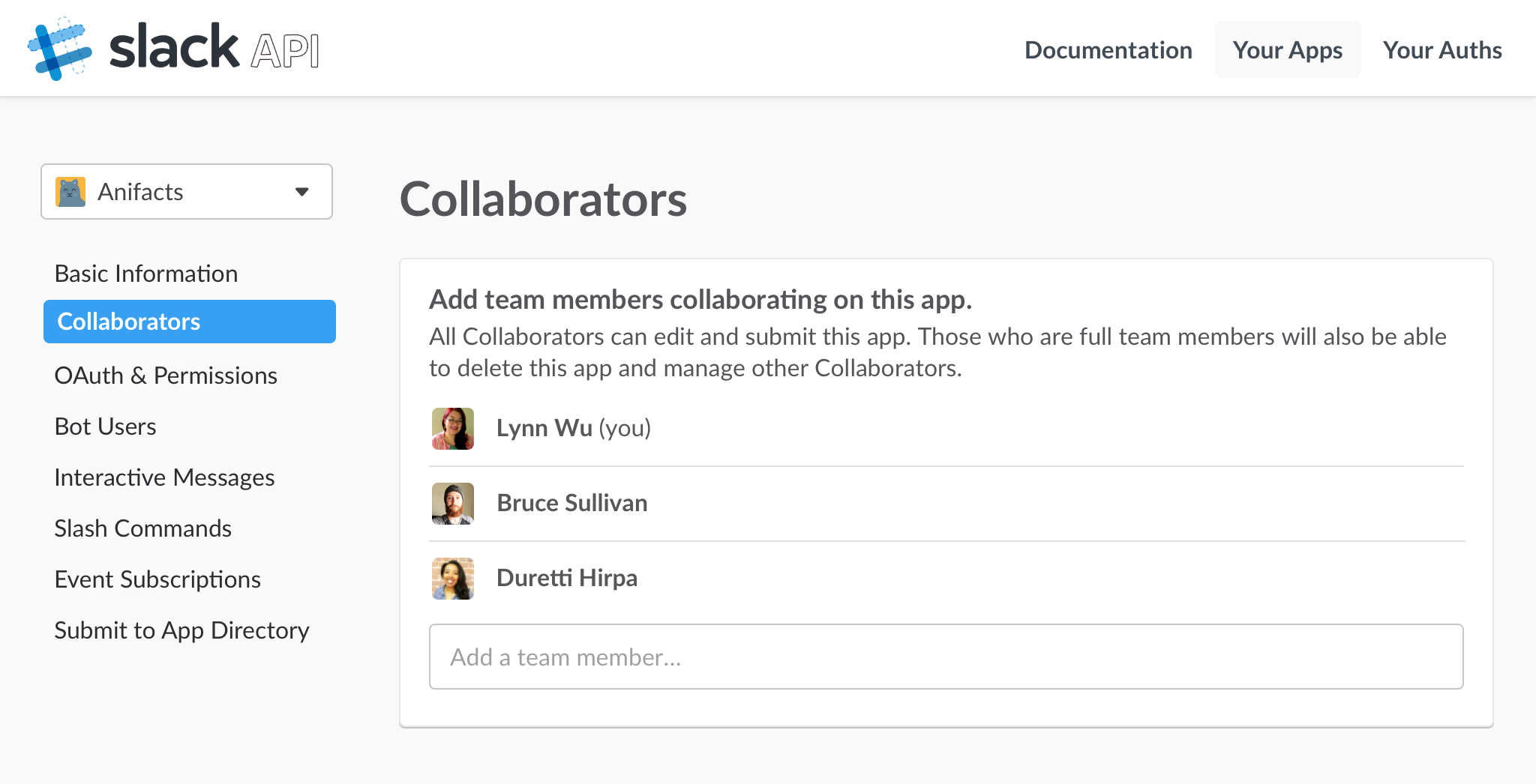Focus the Add a team member field
The image size is (1536, 784).
[946, 657]
